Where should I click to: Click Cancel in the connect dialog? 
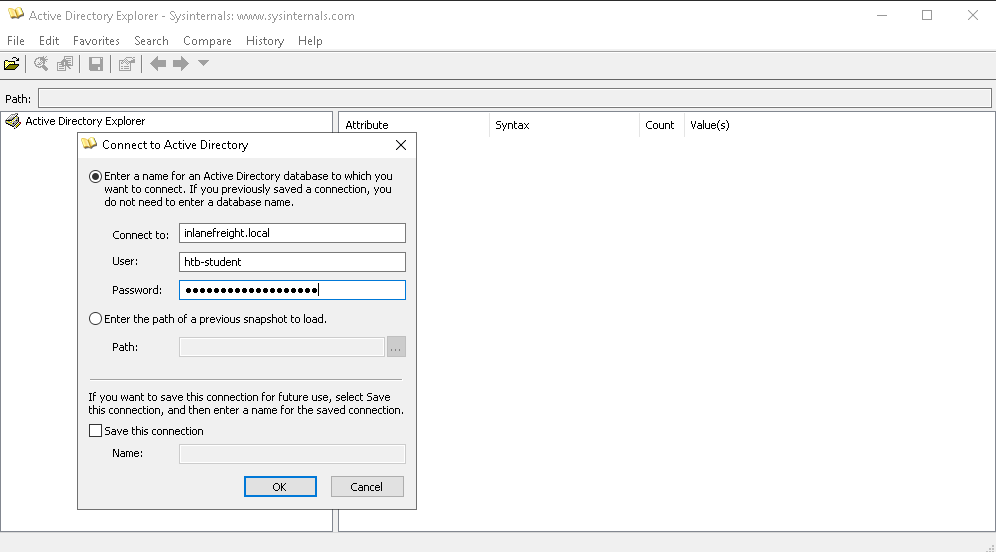[367, 487]
